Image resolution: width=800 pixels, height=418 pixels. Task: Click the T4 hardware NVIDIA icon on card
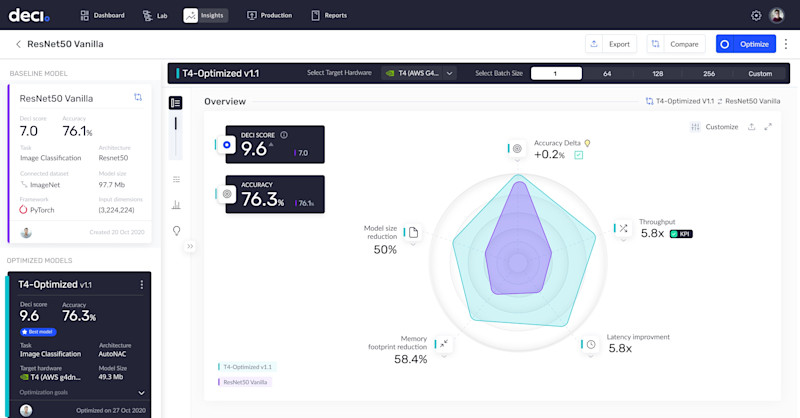24,377
